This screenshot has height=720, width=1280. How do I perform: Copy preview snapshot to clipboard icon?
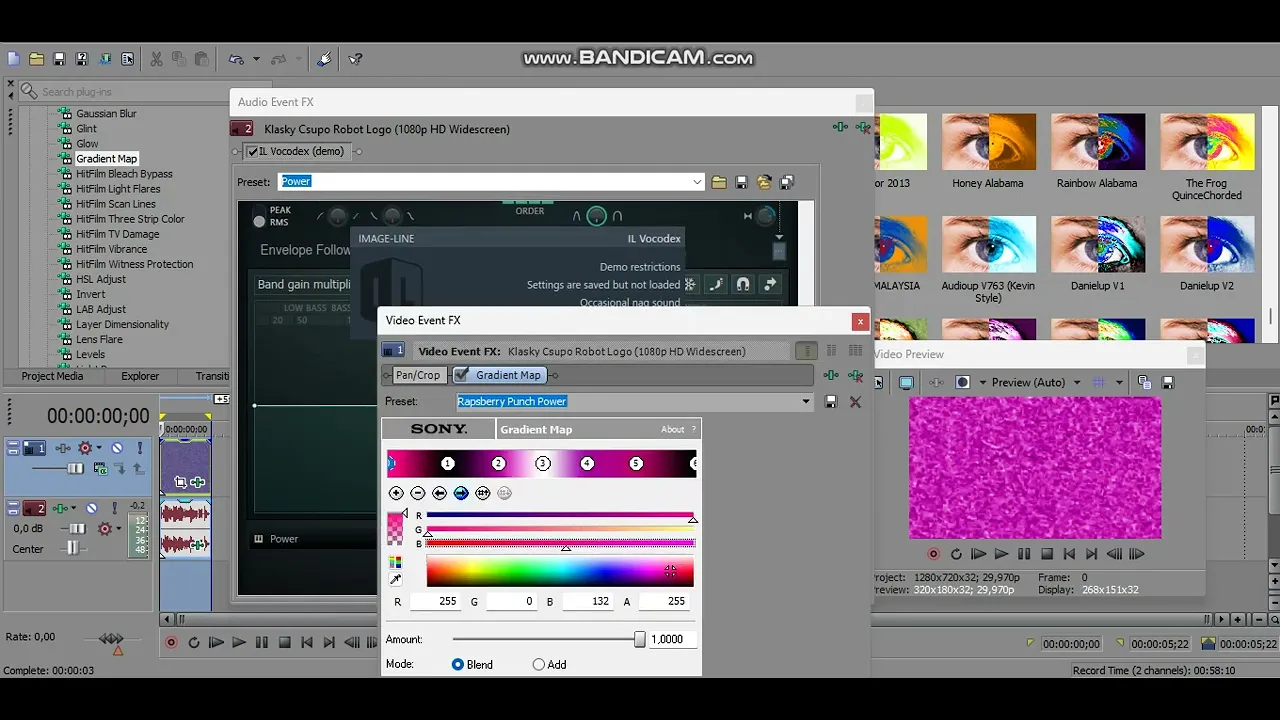click(x=1145, y=382)
